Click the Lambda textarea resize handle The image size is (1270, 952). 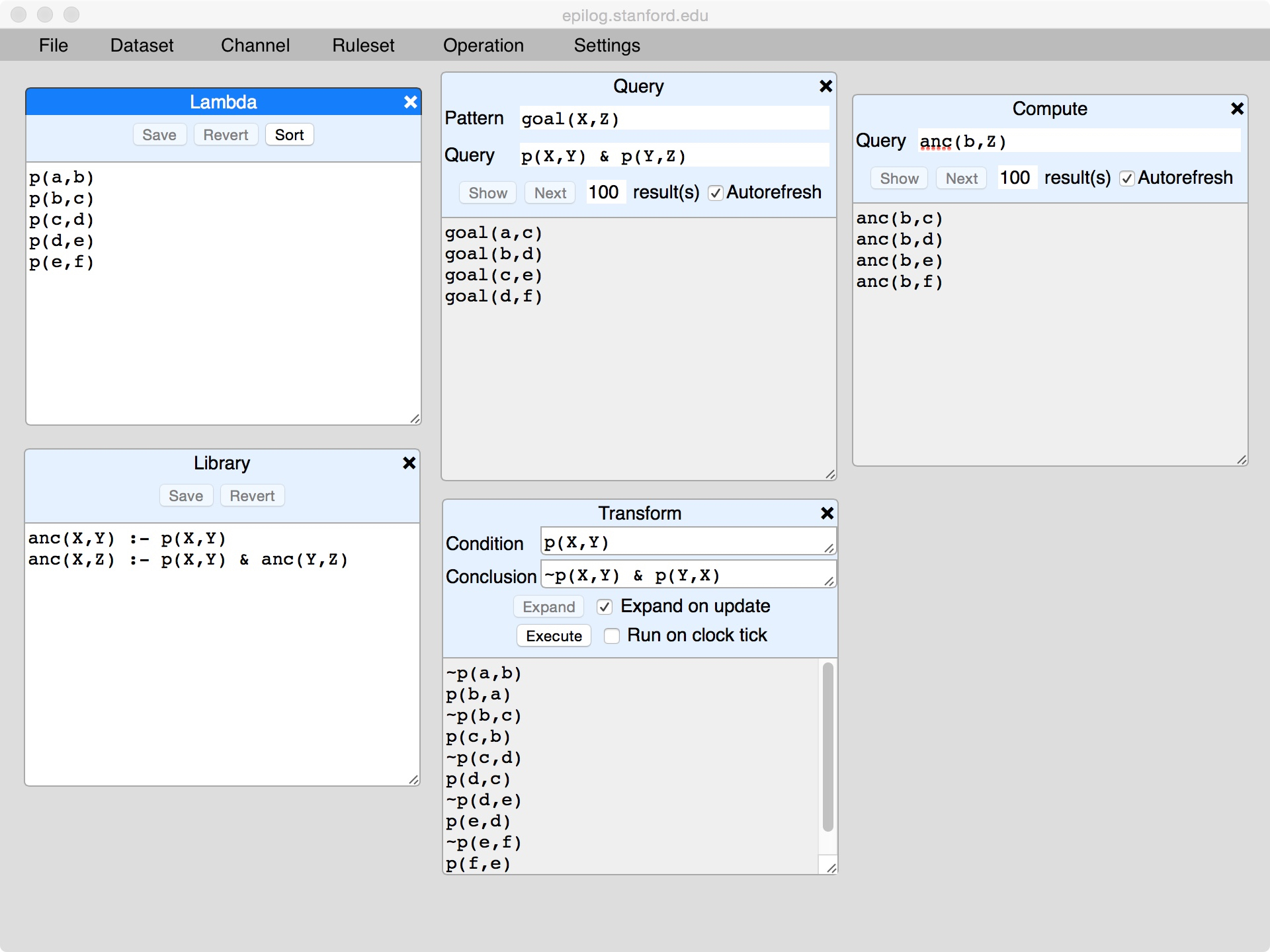click(x=415, y=418)
